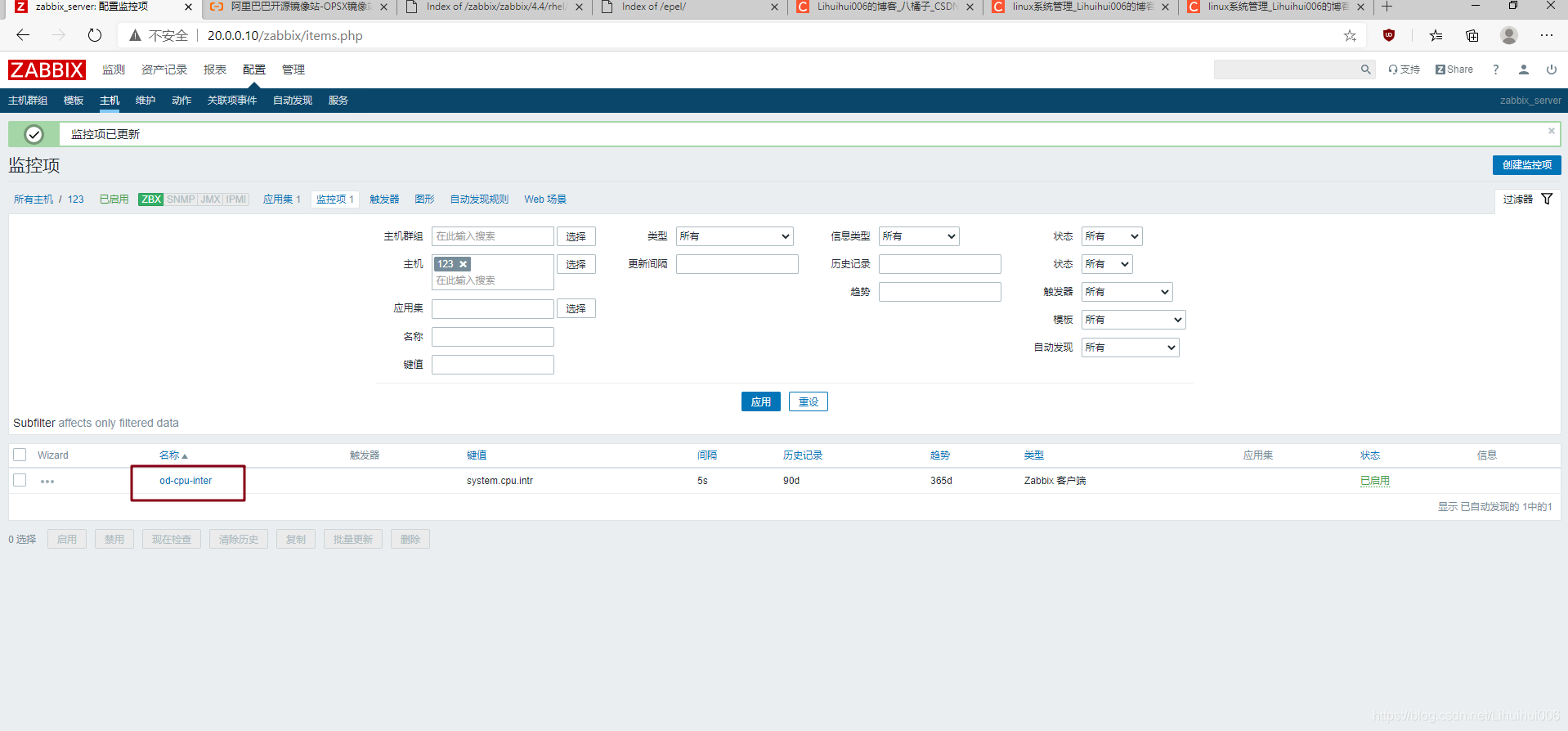Bookmark this page with the star icon
Viewport: 1568px width, 731px height.
1350,35
